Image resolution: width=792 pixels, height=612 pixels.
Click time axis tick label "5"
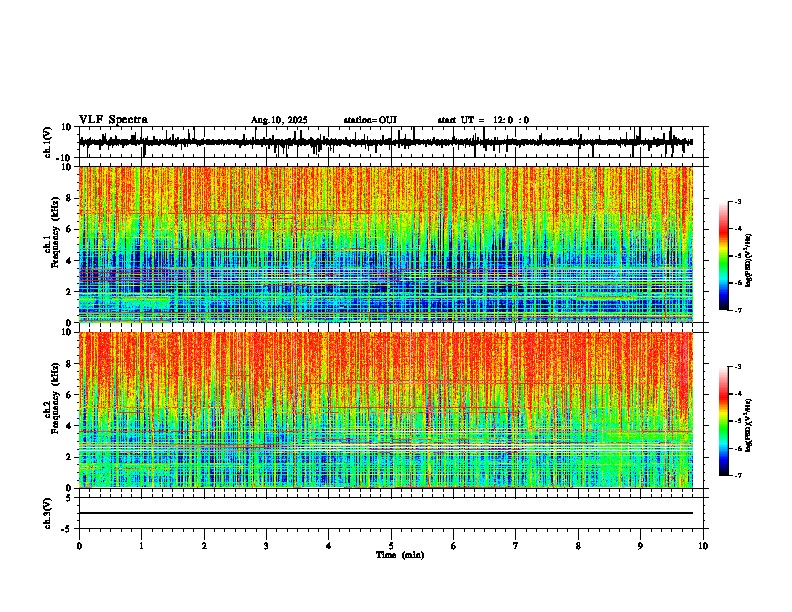coord(391,546)
